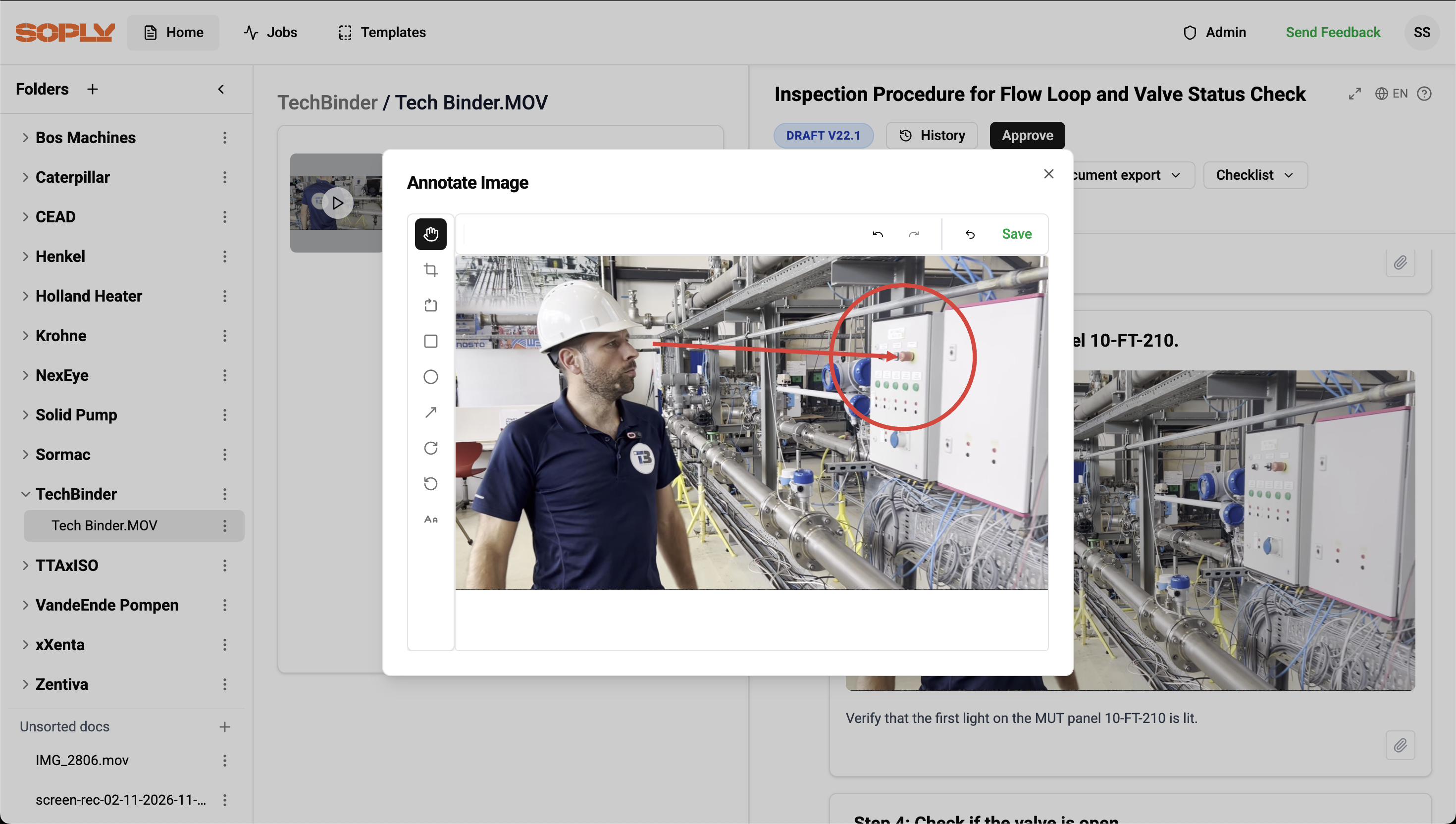Select the arrow drawing tool
Viewport: 1456px width, 824px height.
pos(431,412)
